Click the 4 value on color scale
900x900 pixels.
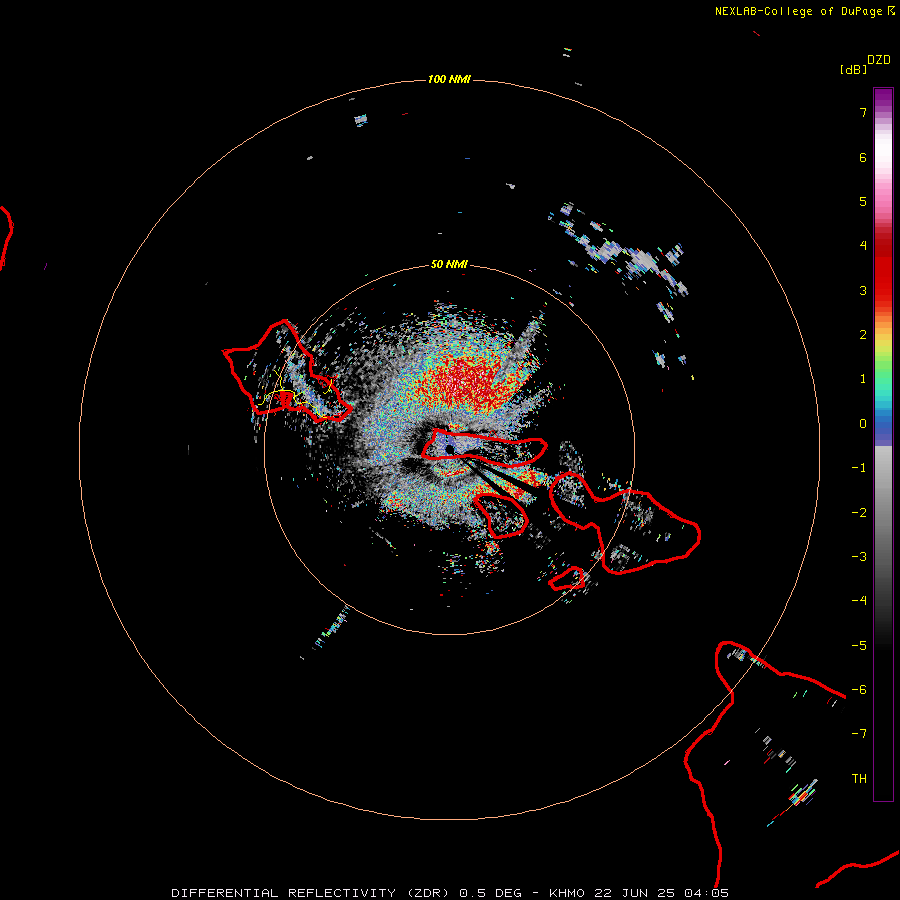tap(863, 246)
